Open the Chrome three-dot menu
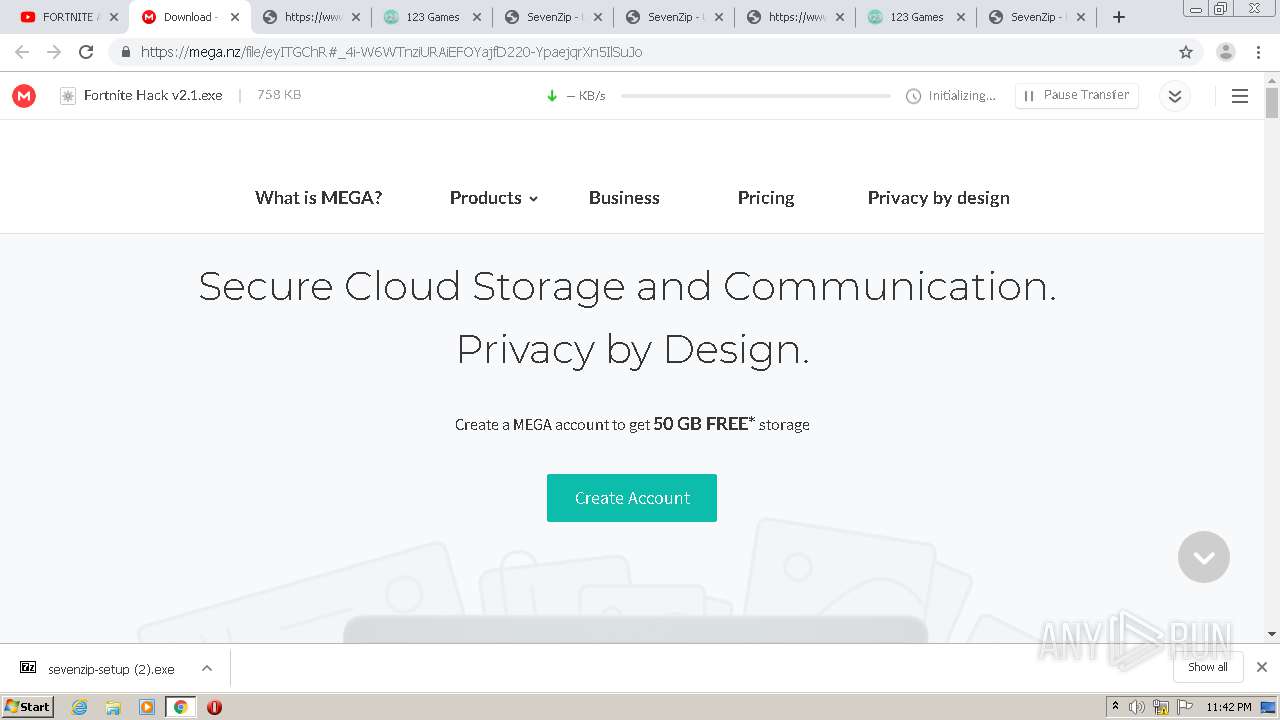This screenshot has height=720, width=1280. 1258,52
